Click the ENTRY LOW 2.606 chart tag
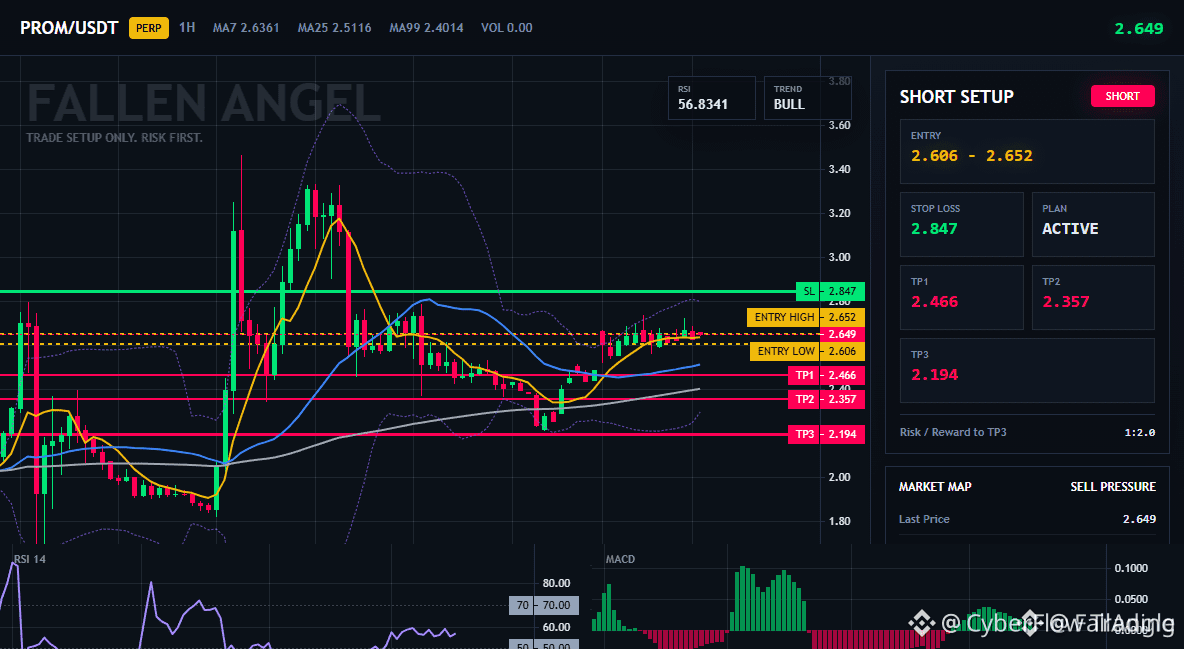 pos(807,351)
